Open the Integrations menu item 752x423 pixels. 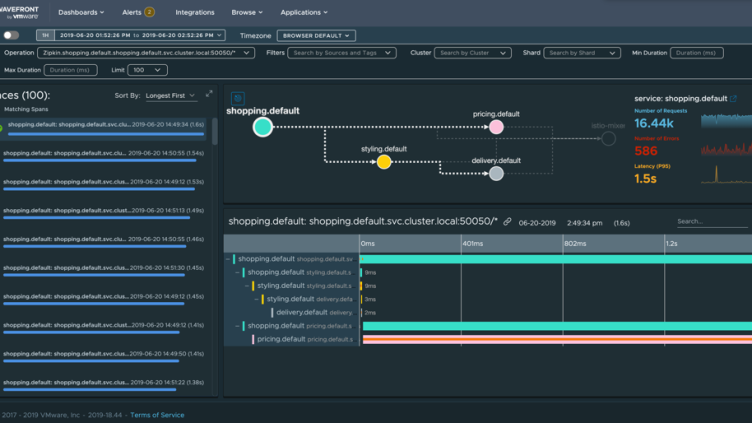pyautogui.click(x=195, y=13)
